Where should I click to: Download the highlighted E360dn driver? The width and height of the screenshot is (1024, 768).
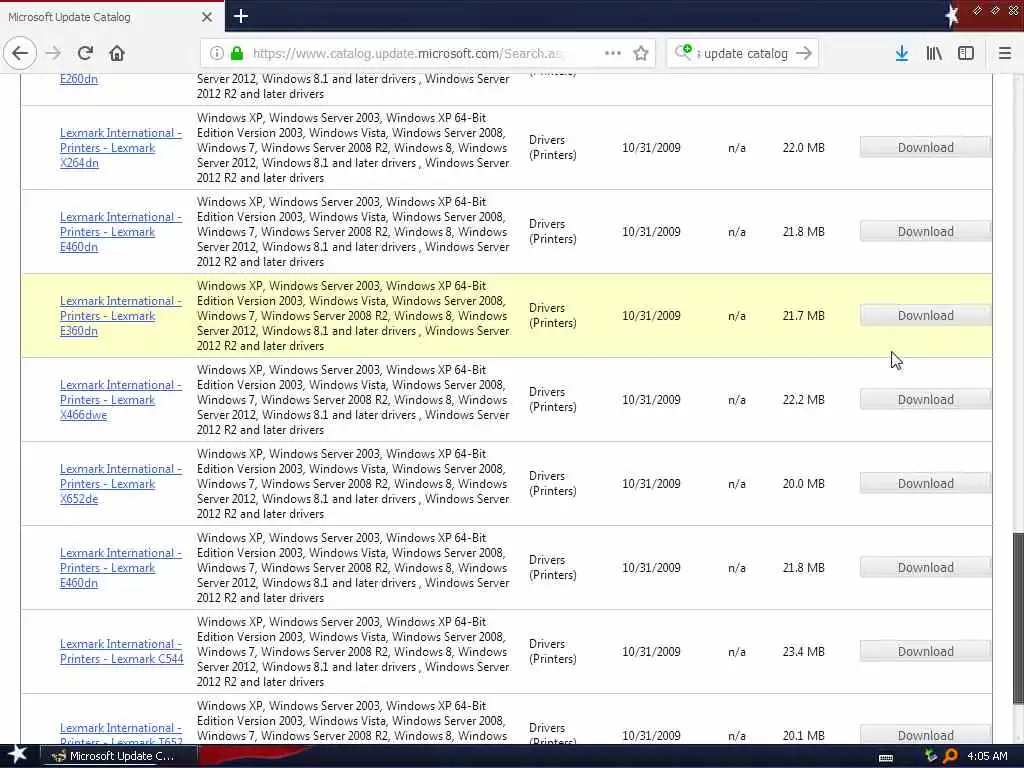[925, 315]
